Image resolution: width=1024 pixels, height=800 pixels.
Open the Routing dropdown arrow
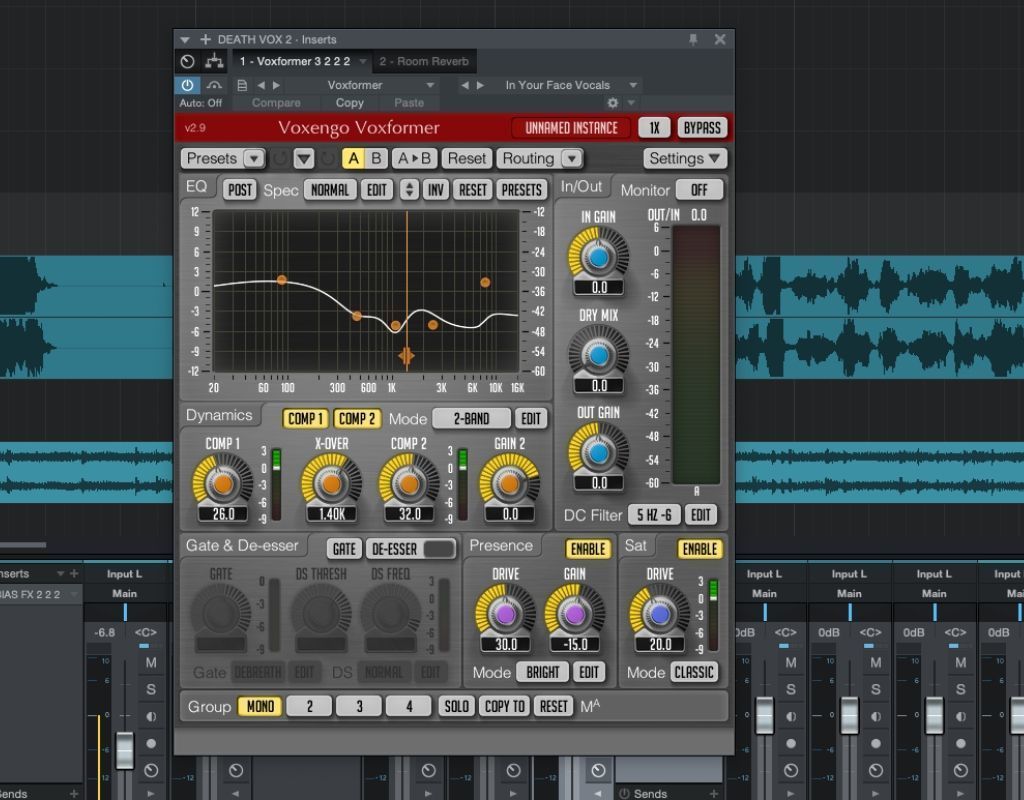572,159
